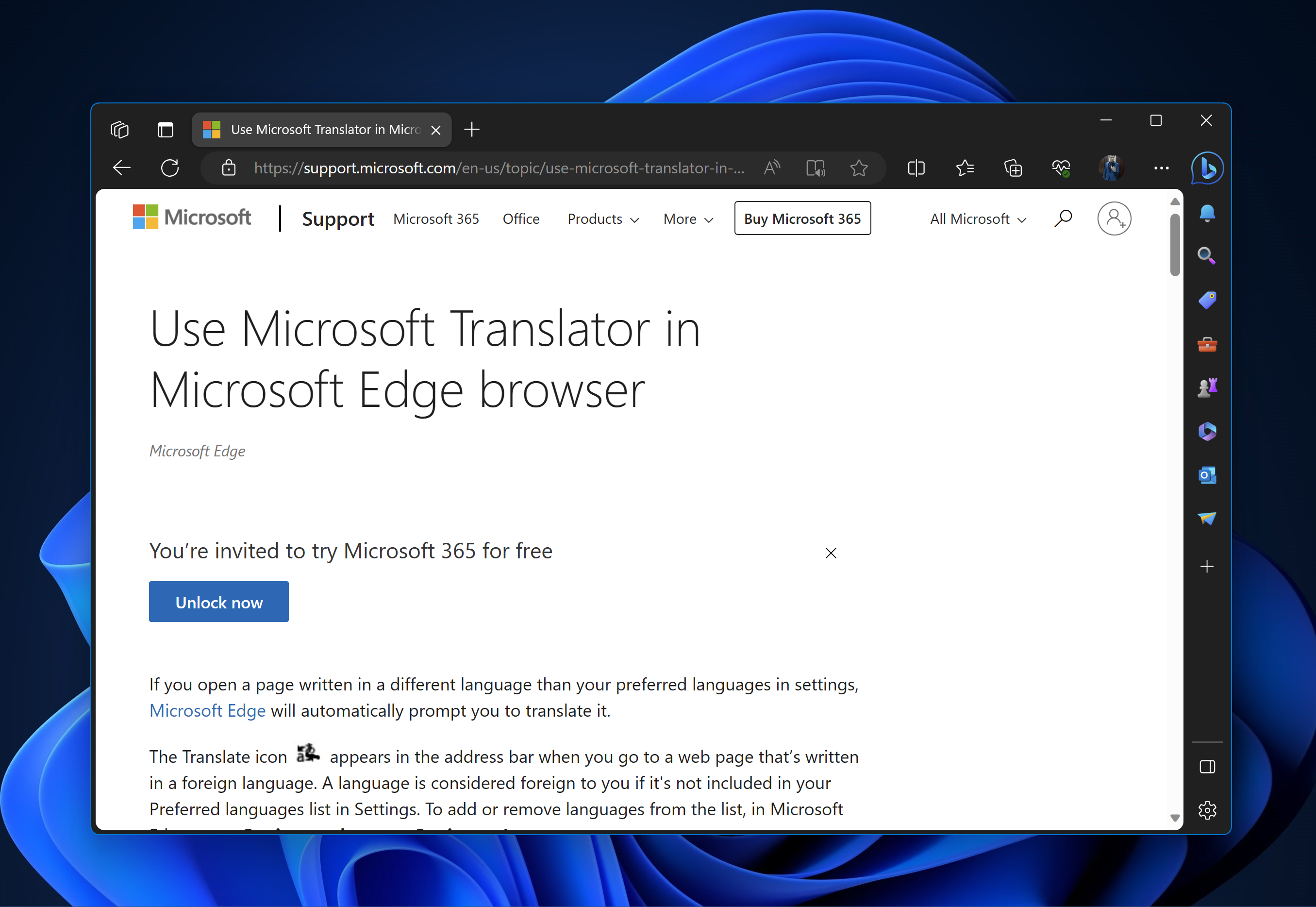Viewport: 1316px width, 907px height.
Task: Expand All Microsoft dropdown
Action: pyautogui.click(x=978, y=219)
